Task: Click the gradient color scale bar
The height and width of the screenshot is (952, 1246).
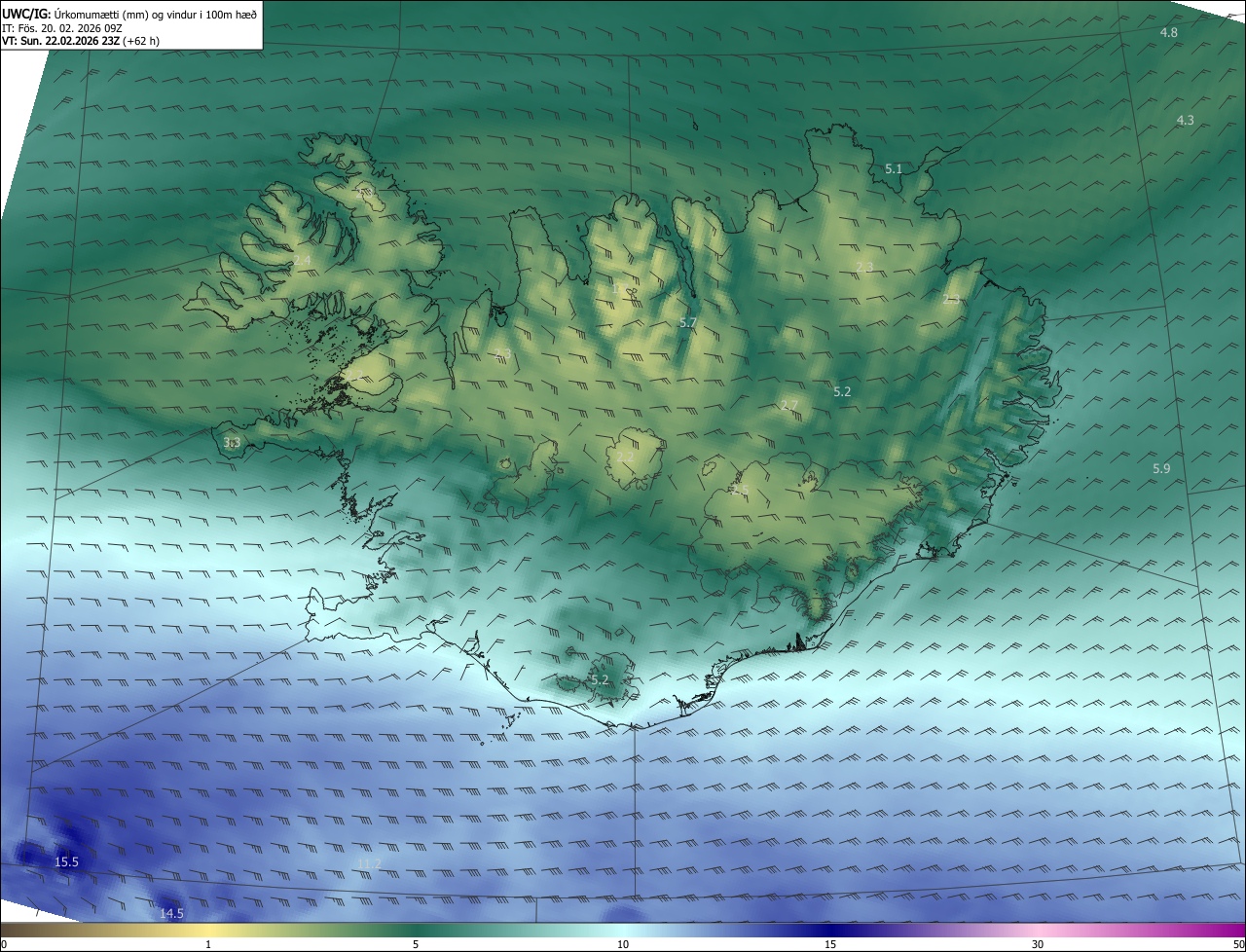Action: click(x=623, y=929)
